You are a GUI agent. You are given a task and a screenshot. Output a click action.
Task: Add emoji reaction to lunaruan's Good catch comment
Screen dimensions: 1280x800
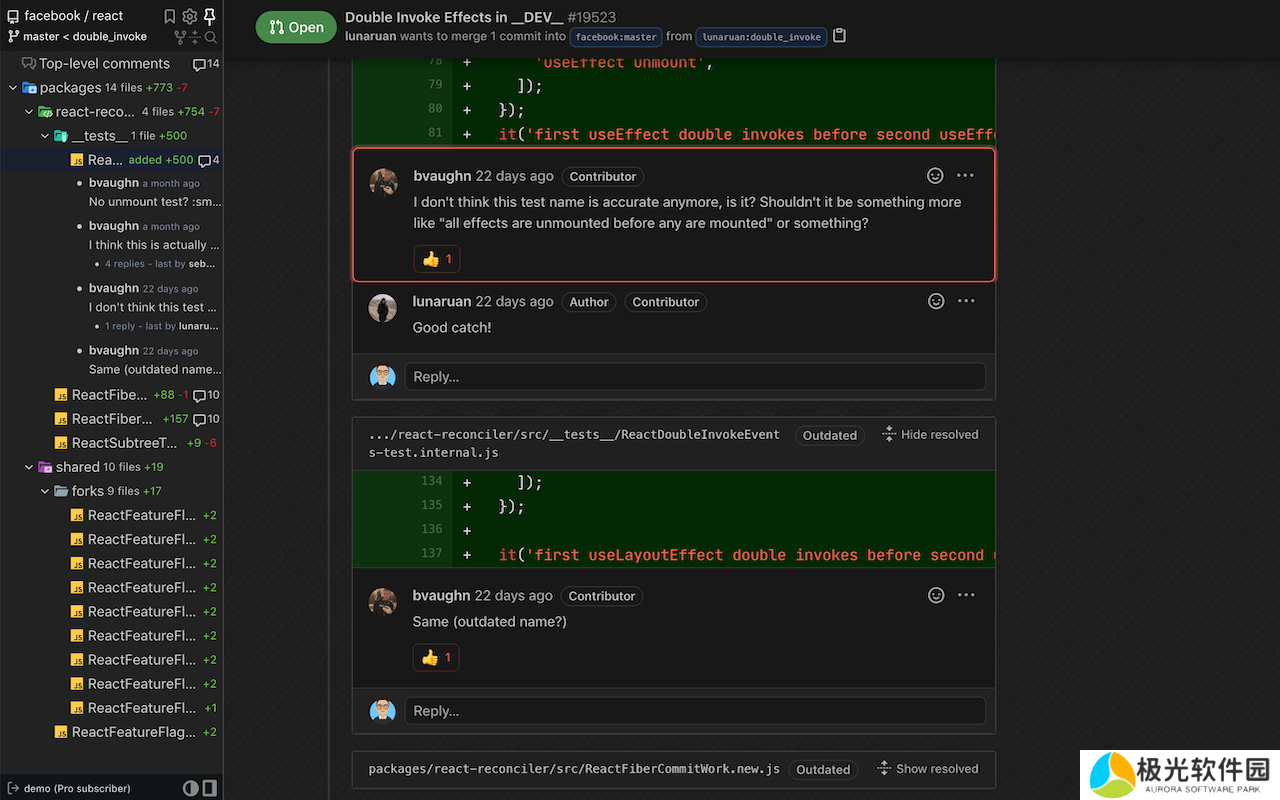[x=936, y=301]
